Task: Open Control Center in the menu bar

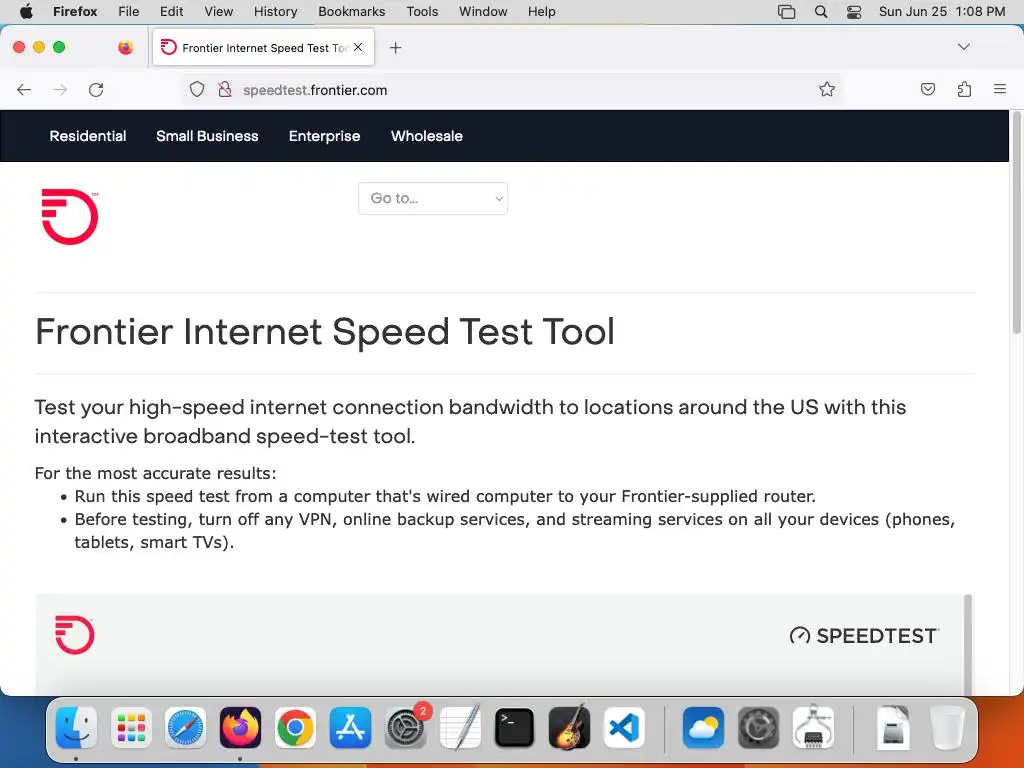Action: [854, 12]
